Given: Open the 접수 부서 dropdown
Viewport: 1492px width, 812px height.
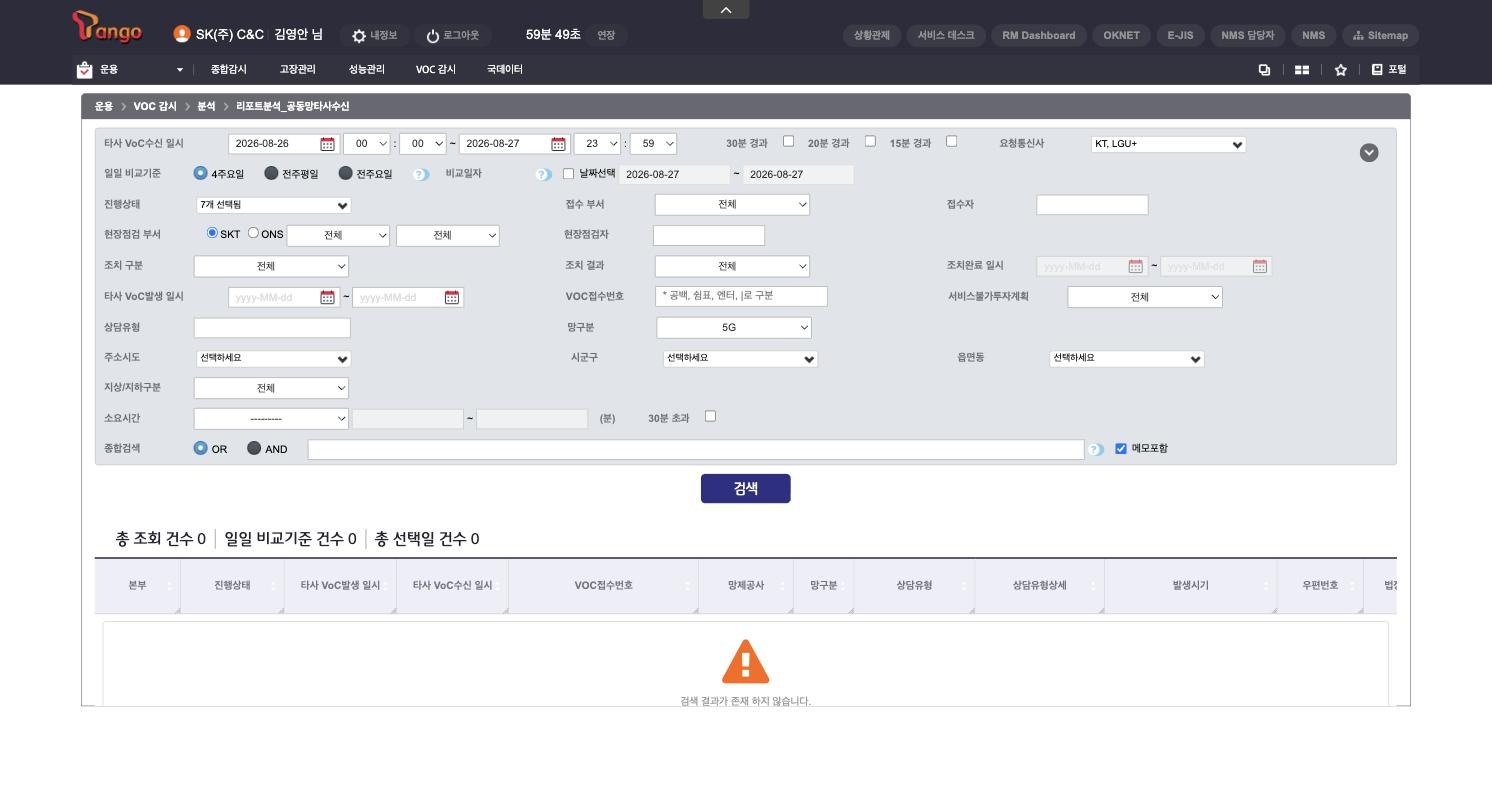Looking at the screenshot, I should tap(732, 204).
